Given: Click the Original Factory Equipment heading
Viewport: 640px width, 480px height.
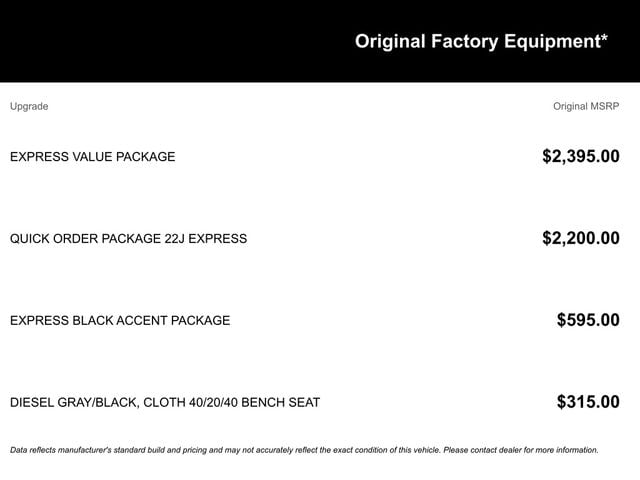Looking at the screenshot, I should 480,42.
